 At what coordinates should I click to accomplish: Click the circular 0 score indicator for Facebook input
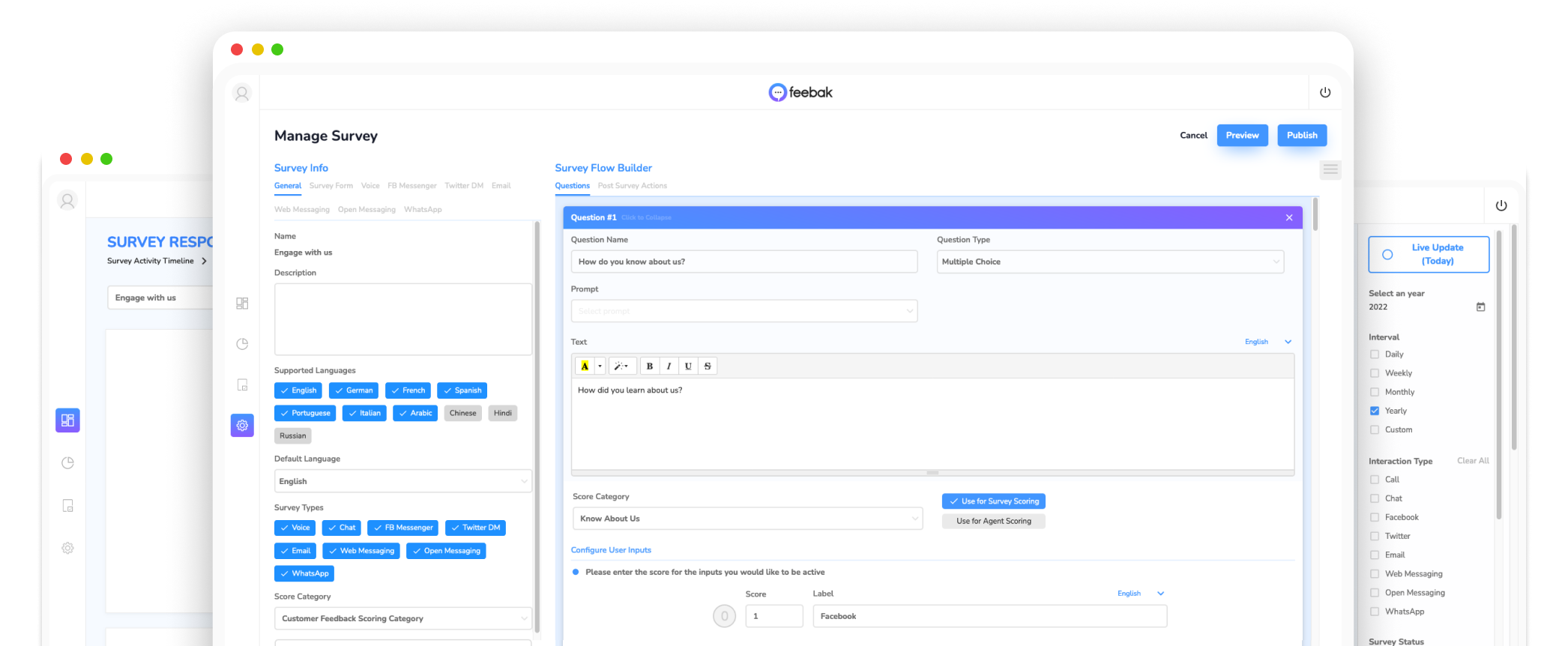click(724, 616)
